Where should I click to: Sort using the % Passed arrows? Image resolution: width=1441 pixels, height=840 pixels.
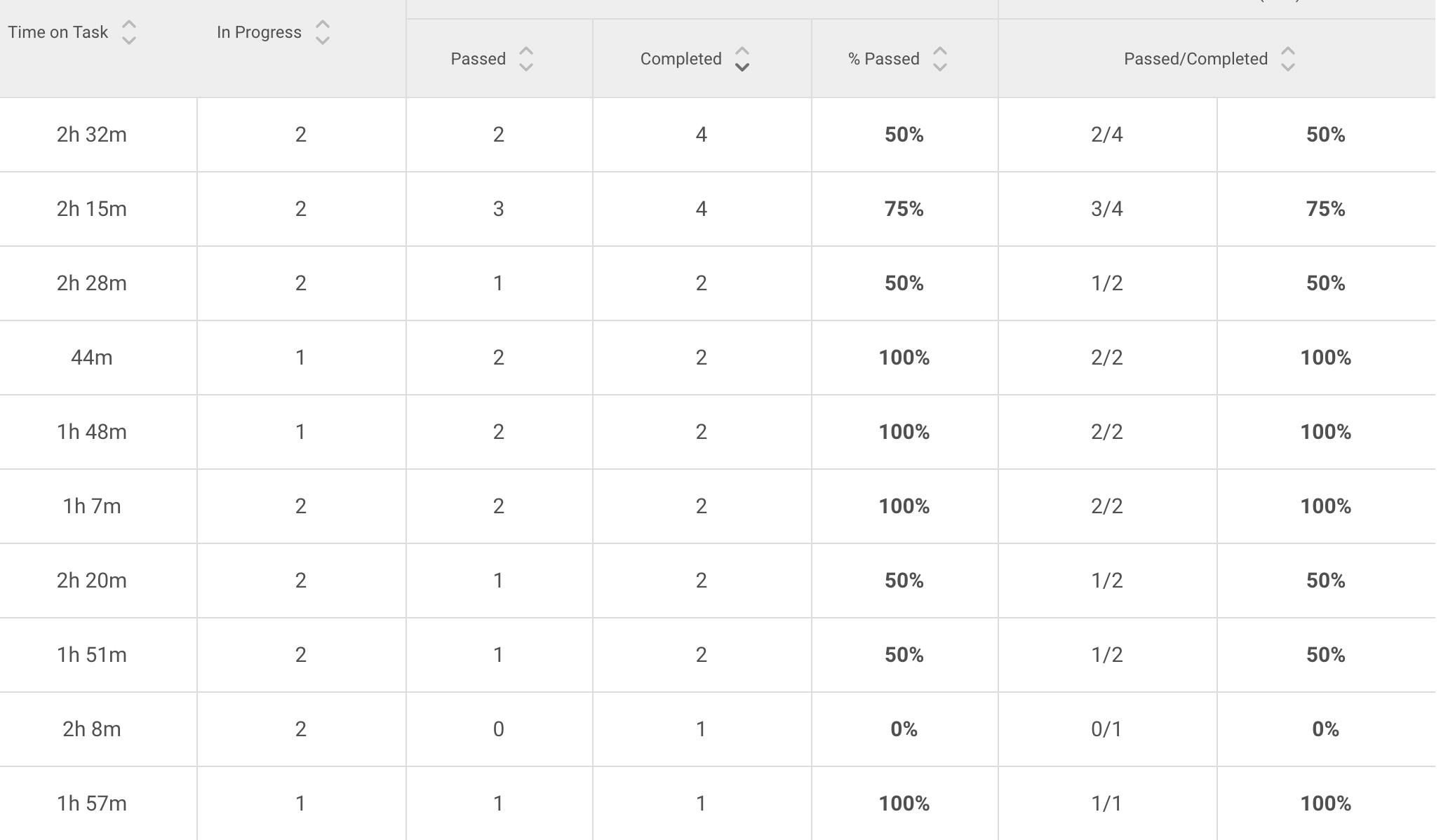pyautogui.click(x=940, y=59)
